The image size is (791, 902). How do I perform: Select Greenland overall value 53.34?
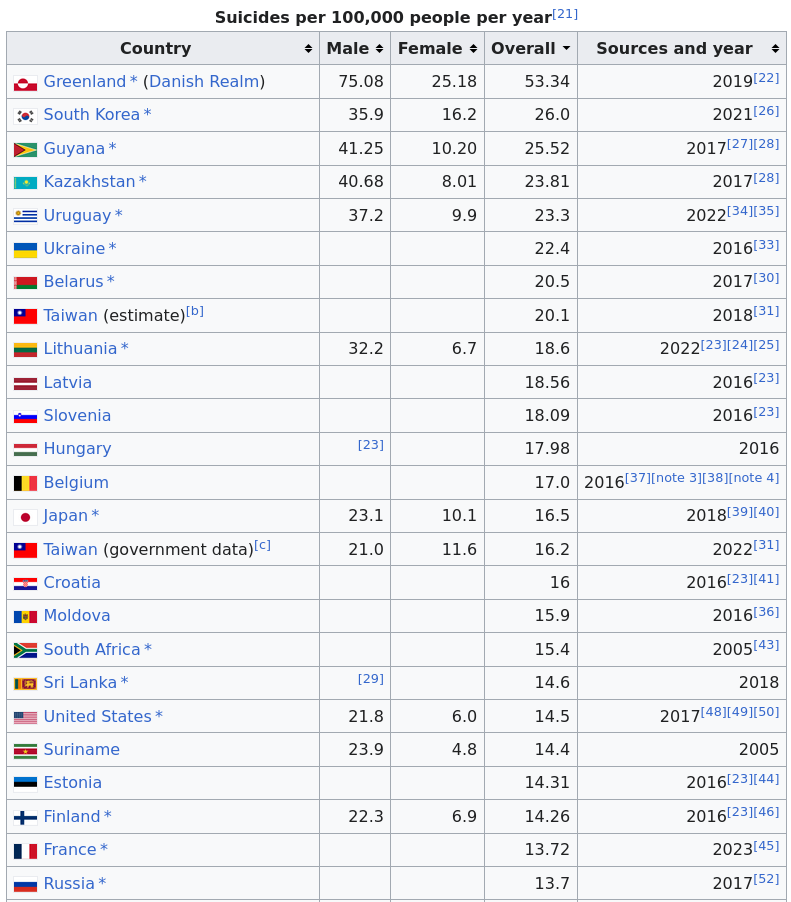[x=547, y=82]
